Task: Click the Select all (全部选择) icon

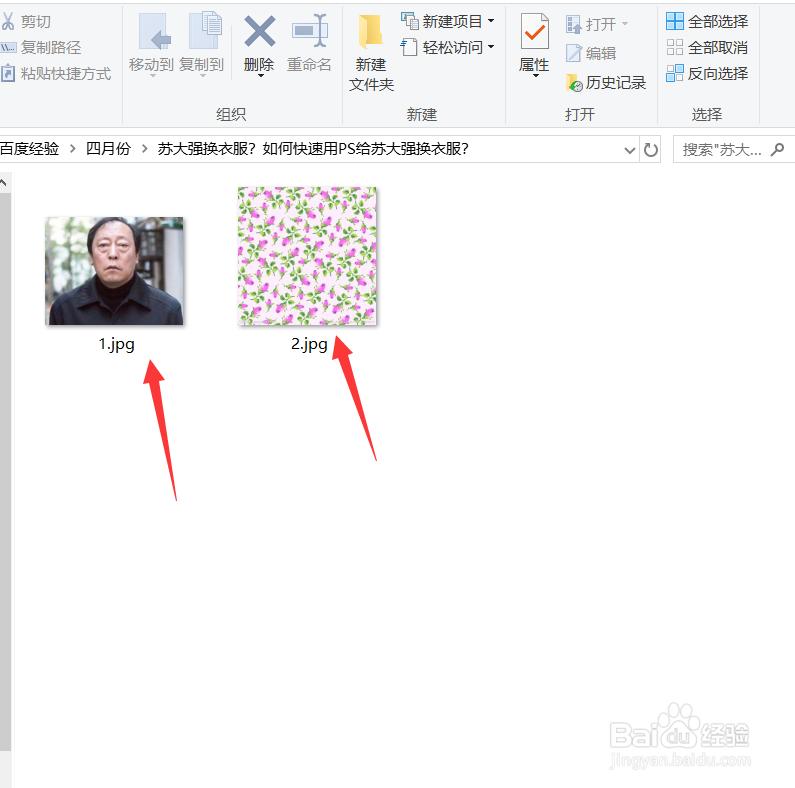Action: [x=675, y=21]
